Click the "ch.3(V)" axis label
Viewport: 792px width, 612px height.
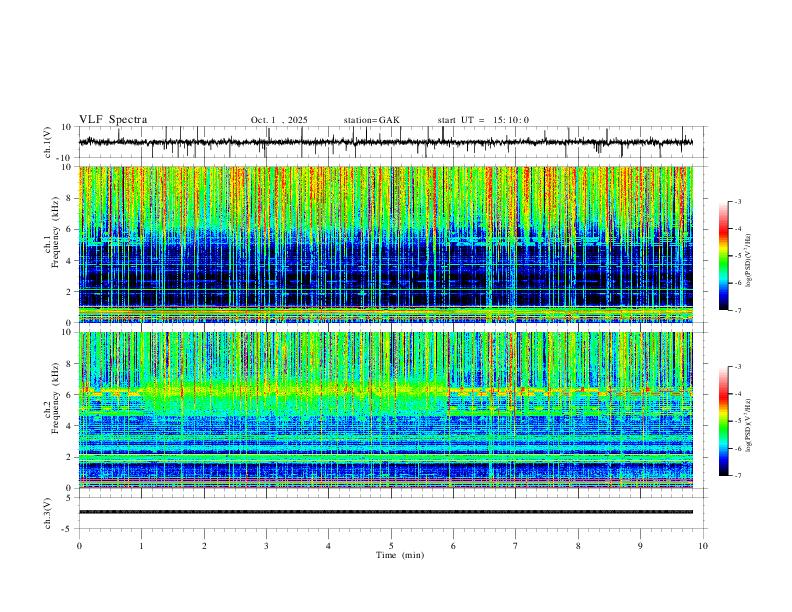(48, 513)
